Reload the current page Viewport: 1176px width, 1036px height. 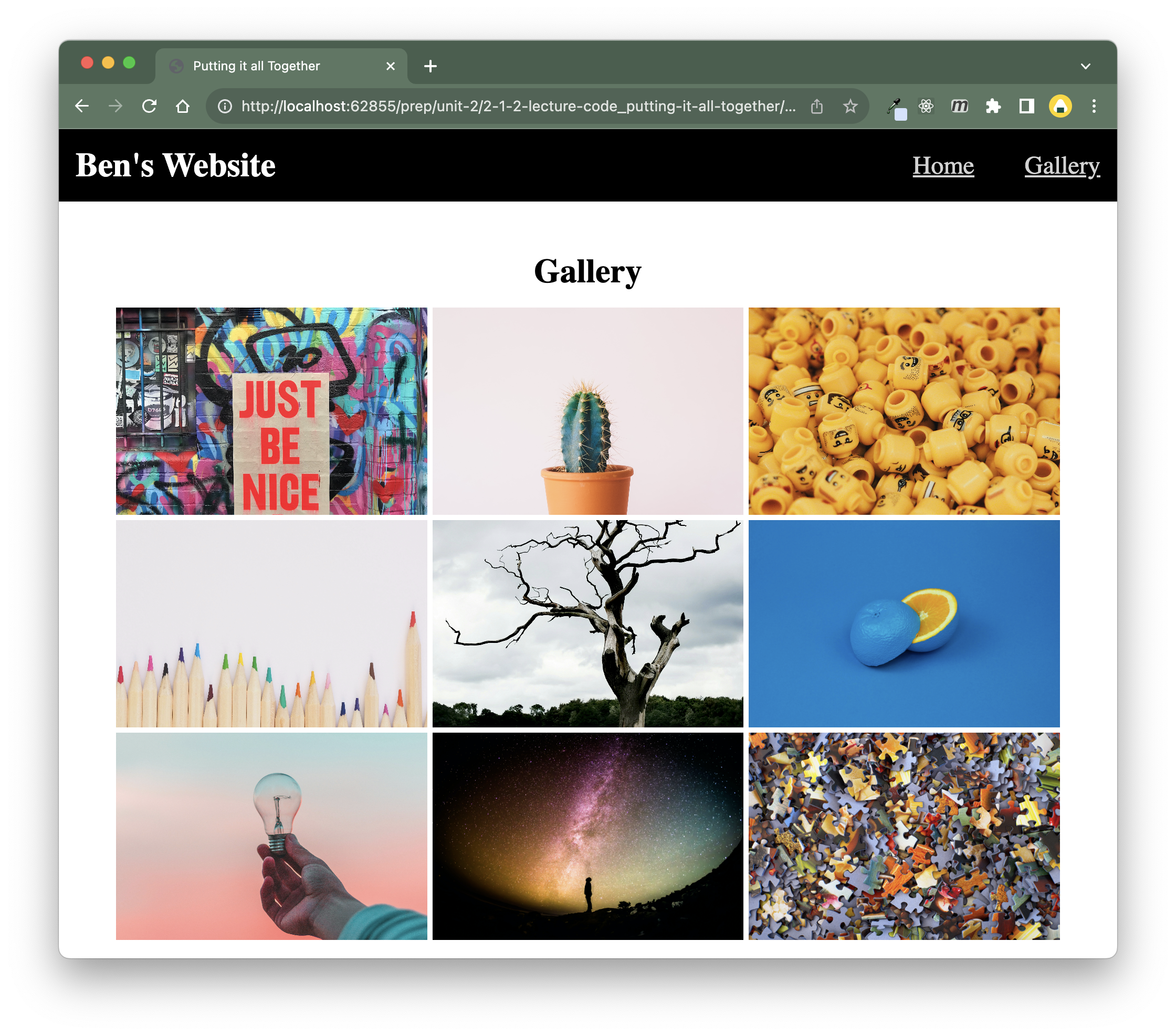pyautogui.click(x=149, y=107)
